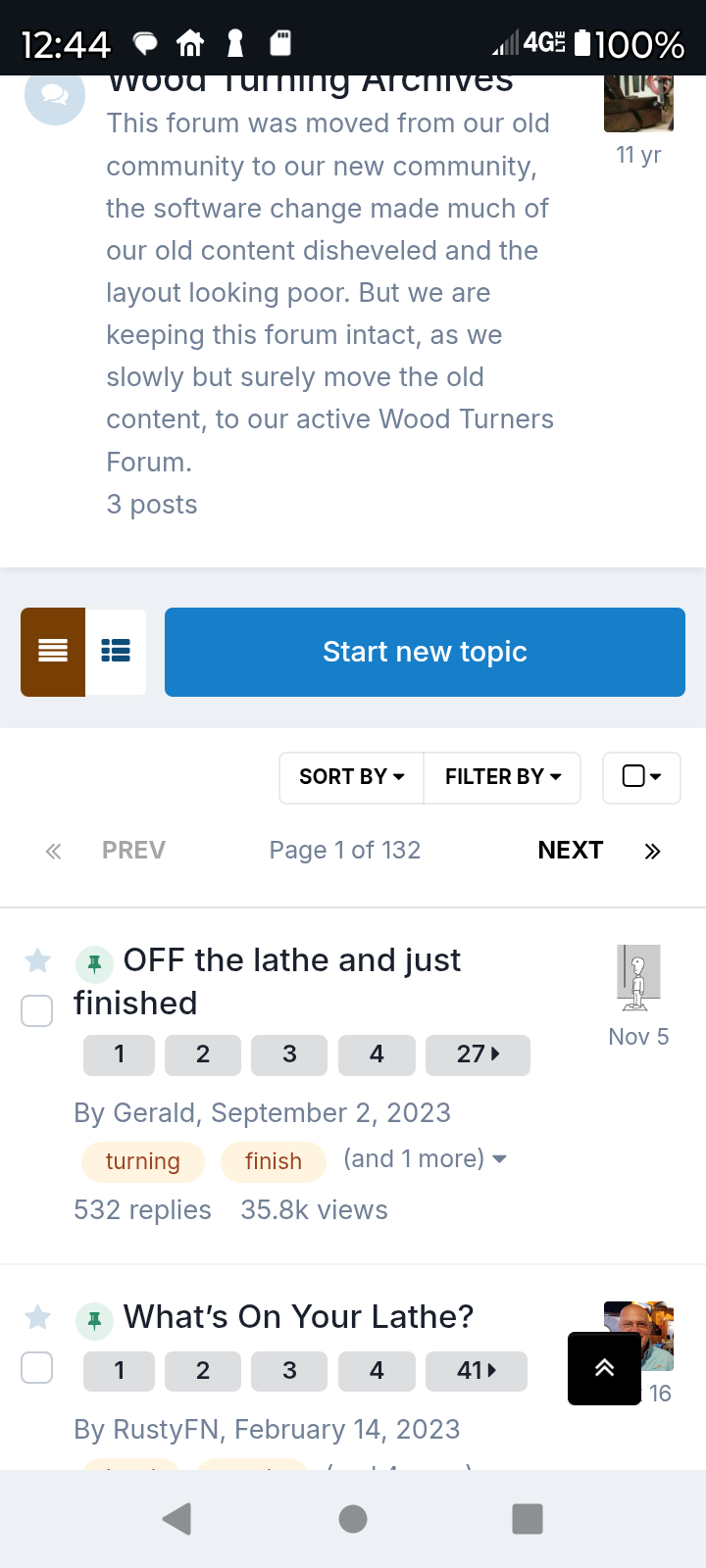Tick the "What's On Your Lathe?" checkbox
Screen dimensions: 706x1568
coord(37,1367)
